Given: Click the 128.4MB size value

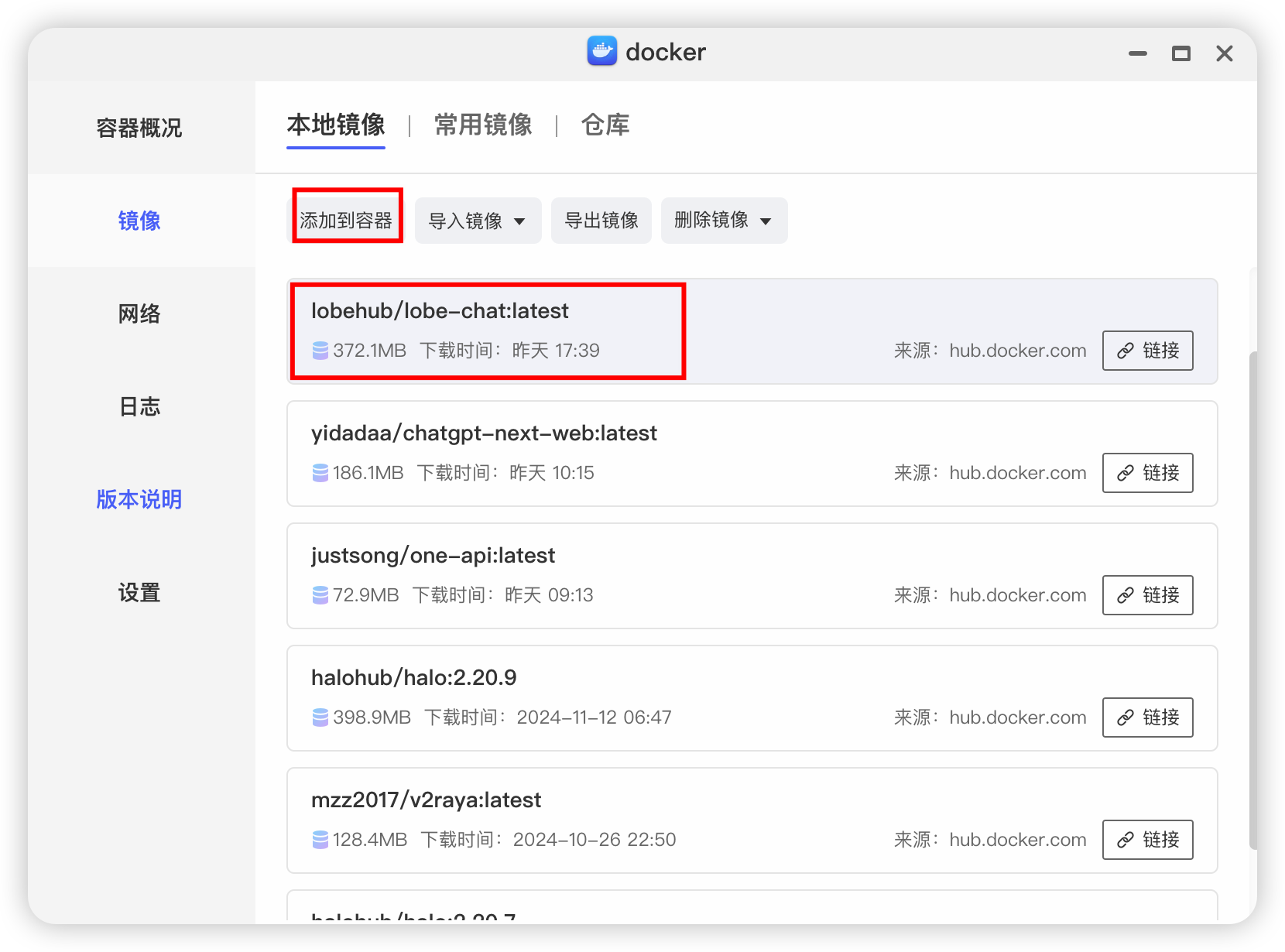Looking at the screenshot, I should coord(370,840).
